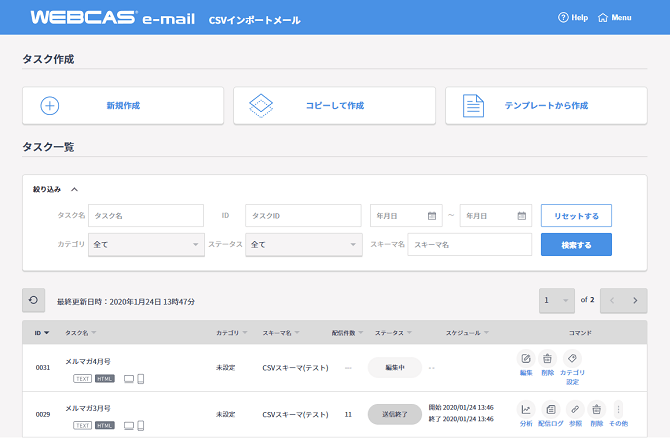The height and width of the screenshot is (438, 670).
Task: Click the リセットする reset button
Action: point(576,216)
